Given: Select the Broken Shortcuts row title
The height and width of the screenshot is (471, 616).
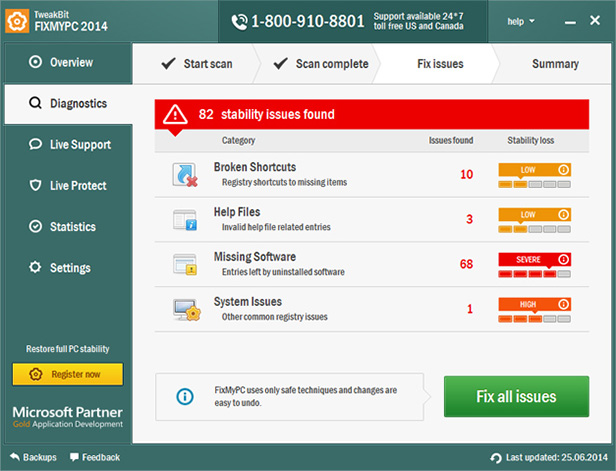Looking at the screenshot, I should pos(255,167).
